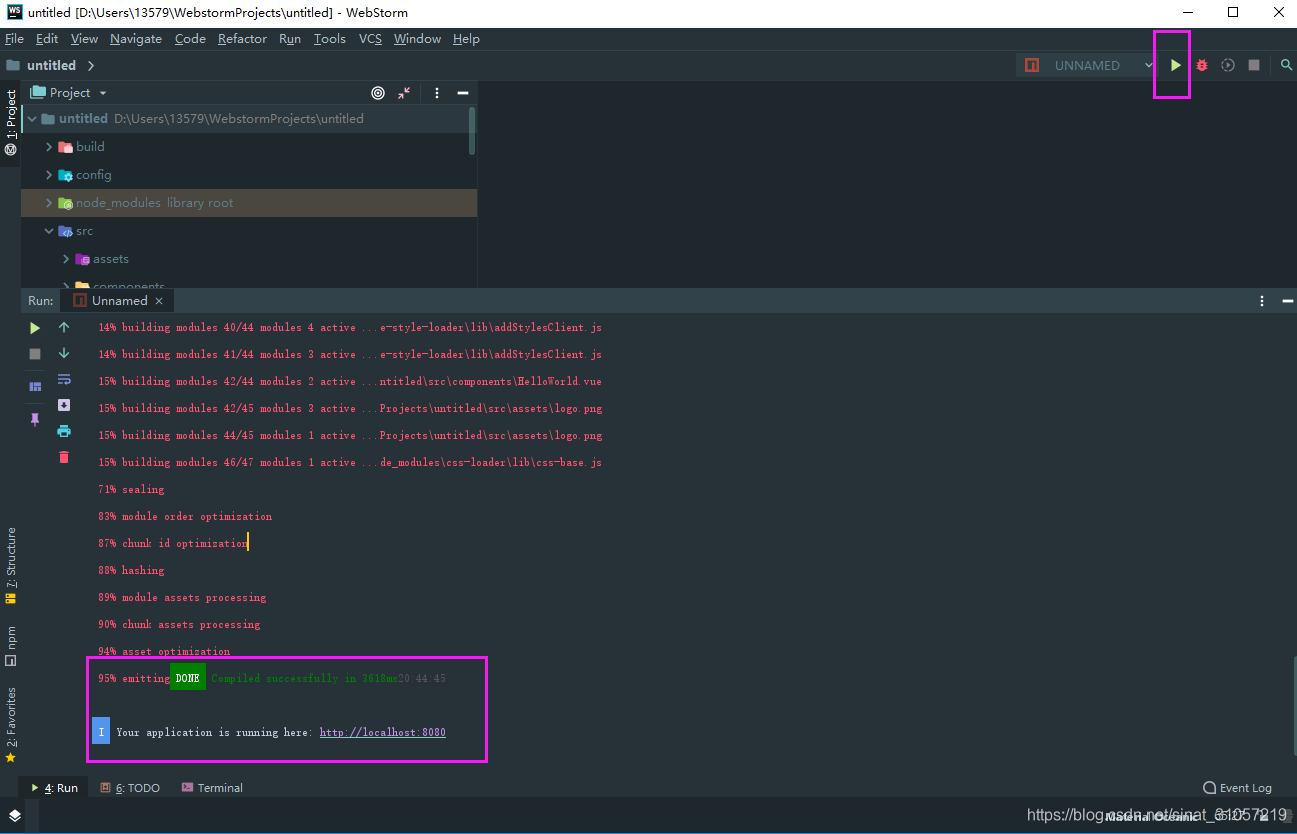Toggle the 1: Project side tab

pos(10,122)
